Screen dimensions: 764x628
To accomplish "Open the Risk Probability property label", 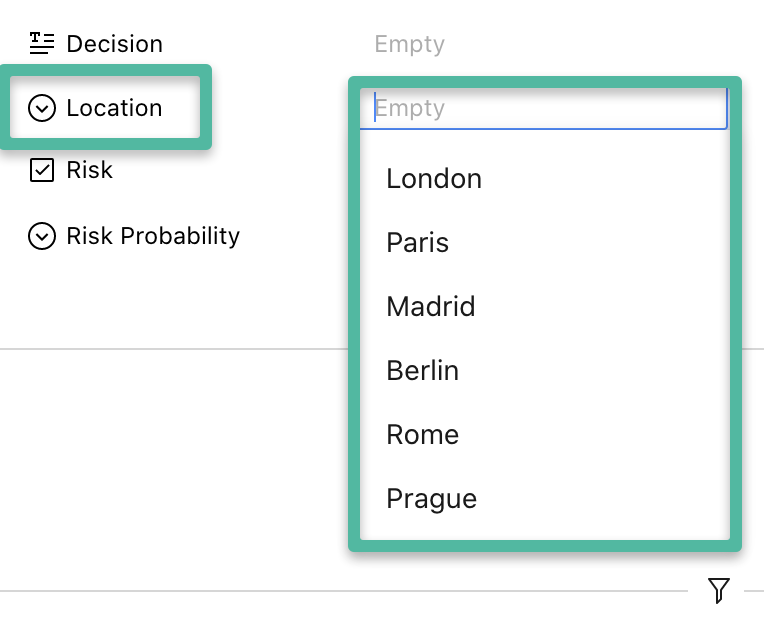I will (x=152, y=236).
